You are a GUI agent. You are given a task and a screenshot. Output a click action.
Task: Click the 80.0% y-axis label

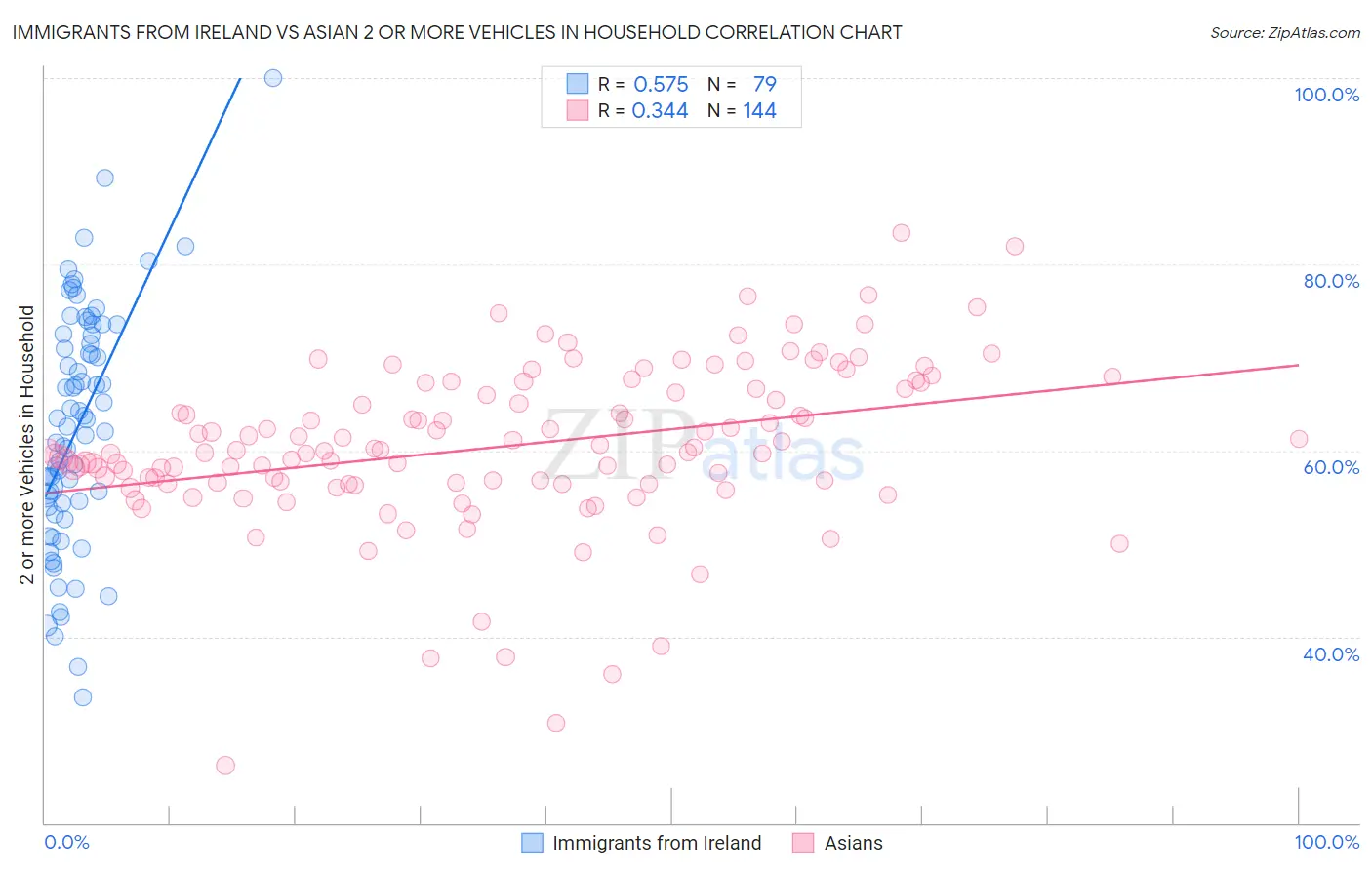[x=1331, y=281]
